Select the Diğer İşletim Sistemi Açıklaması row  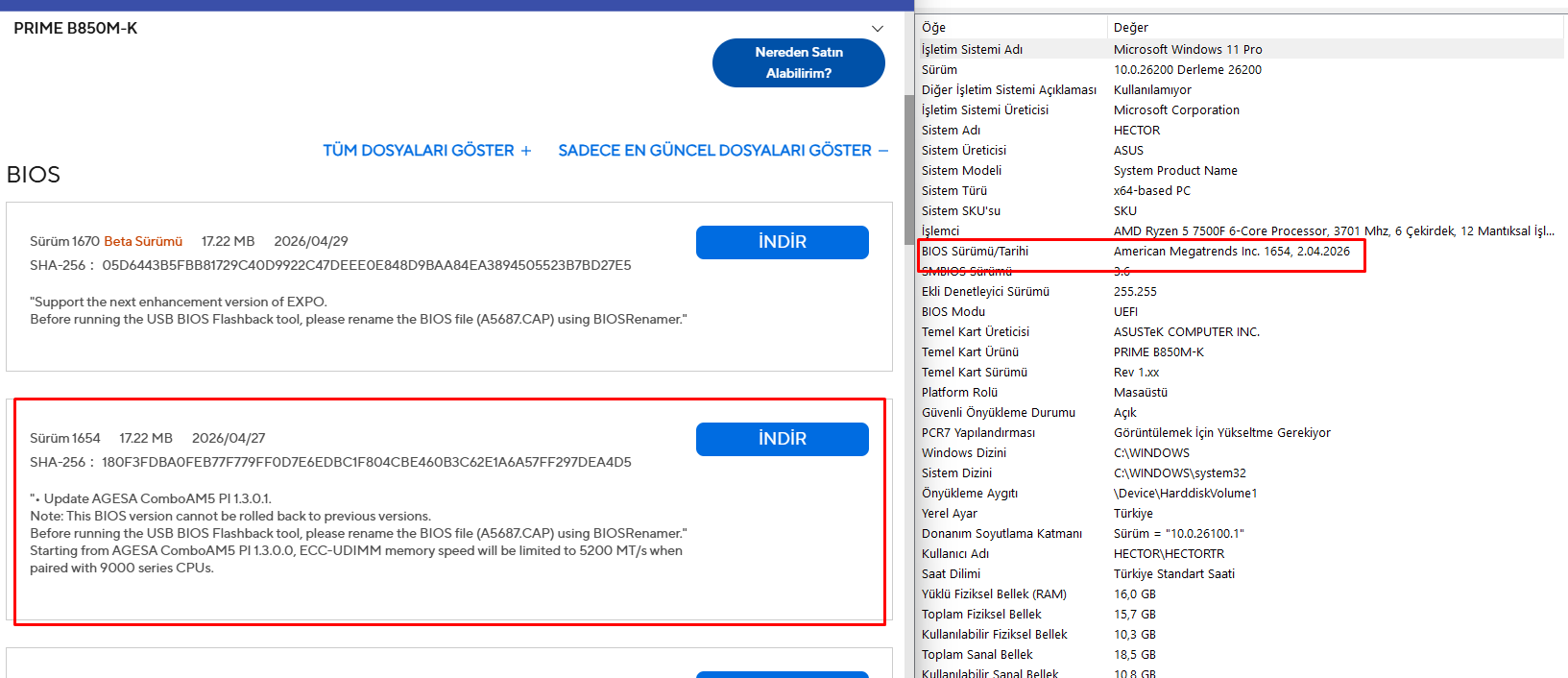(1241, 89)
